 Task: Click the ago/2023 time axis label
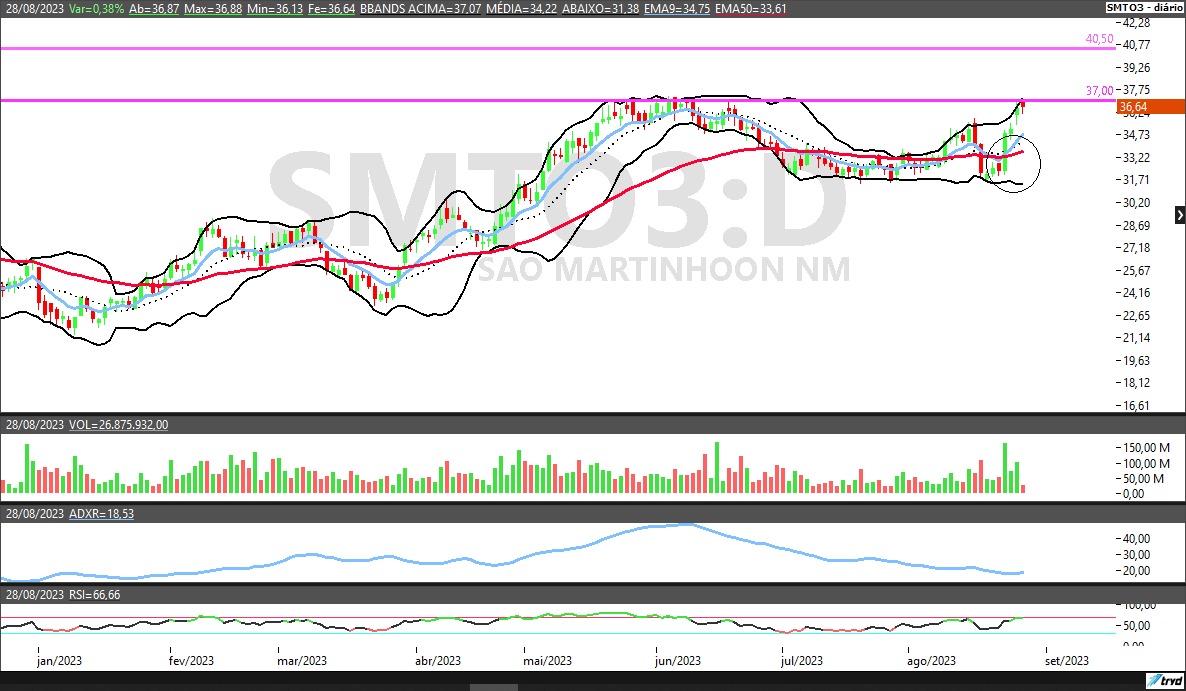(931, 661)
